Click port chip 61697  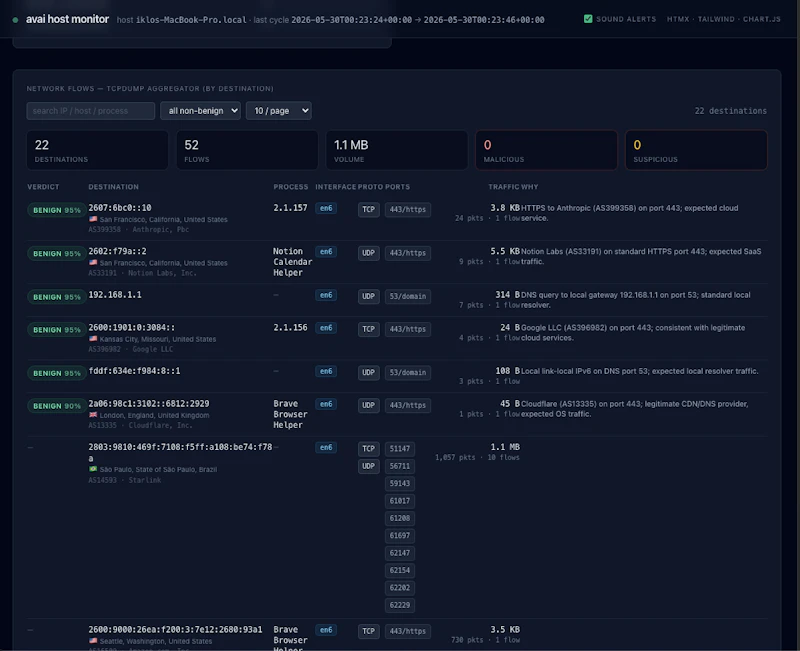399,536
